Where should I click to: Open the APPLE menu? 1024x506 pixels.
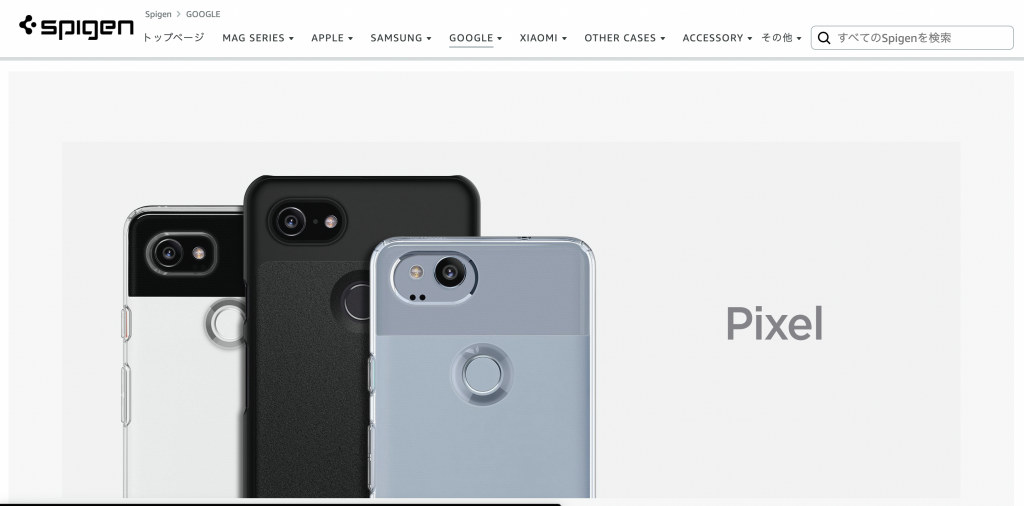click(332, 38)
